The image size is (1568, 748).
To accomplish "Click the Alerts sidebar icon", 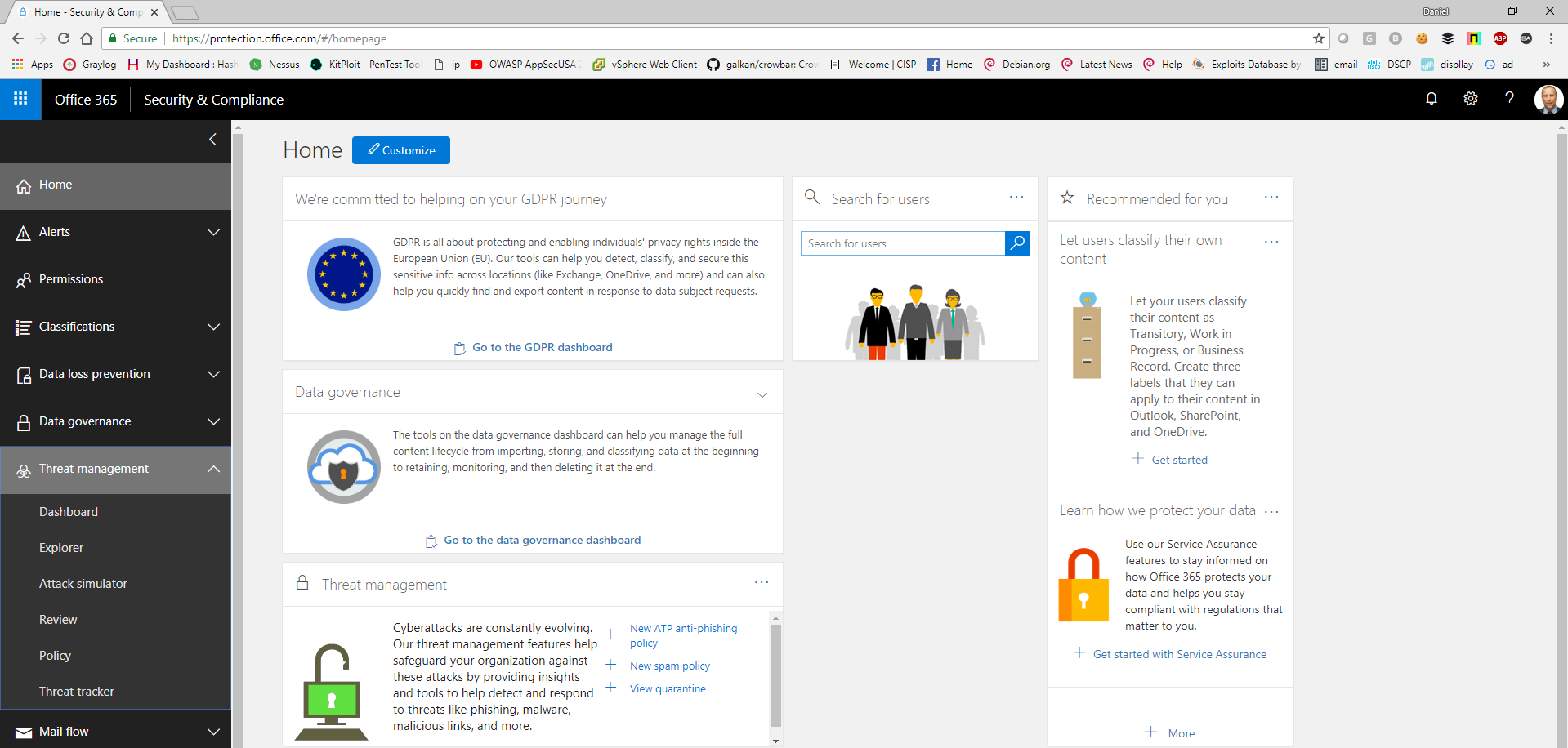I will [23, 232].
